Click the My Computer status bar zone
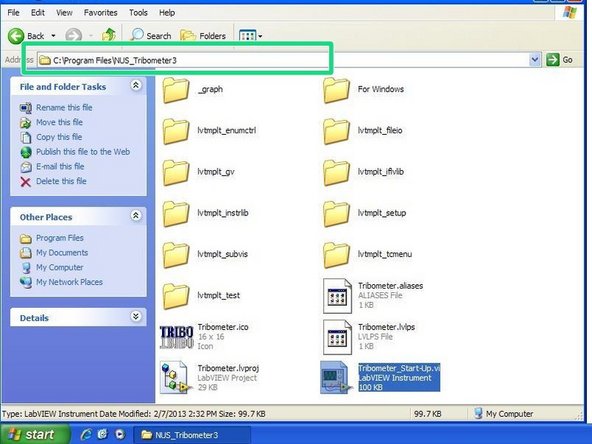The image size is (592, 444). point(504,414)
